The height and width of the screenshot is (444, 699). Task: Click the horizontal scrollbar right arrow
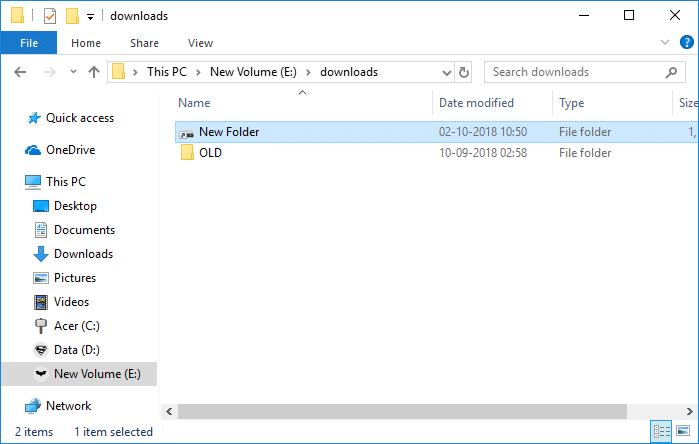pyautogui.click(x=690, y=411)
